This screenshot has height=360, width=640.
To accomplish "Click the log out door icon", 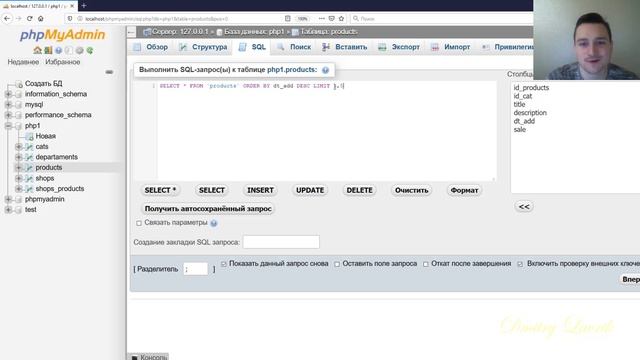I will [48, 50].
